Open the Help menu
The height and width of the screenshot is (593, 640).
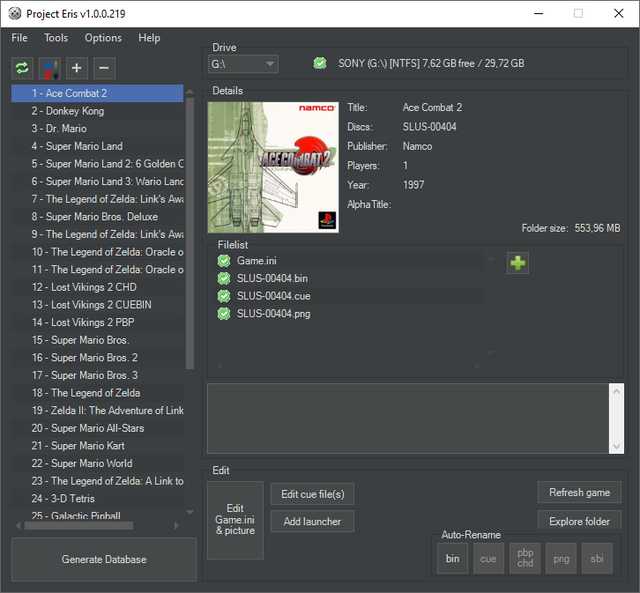(x=149, y=38)
